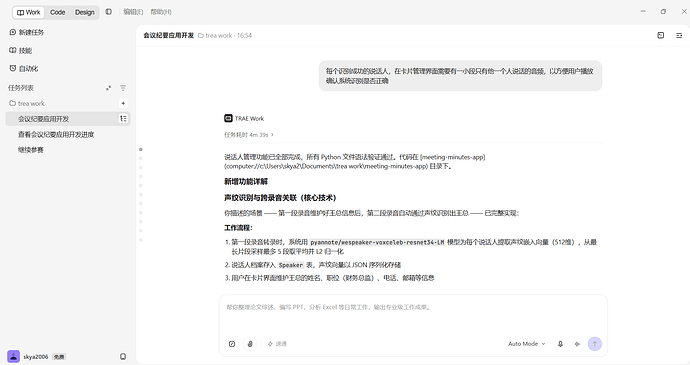Image resolution: width=690 pixels, height=365 pixels.
Task: Open the 继续参赛 task
Action: point(30,150)
